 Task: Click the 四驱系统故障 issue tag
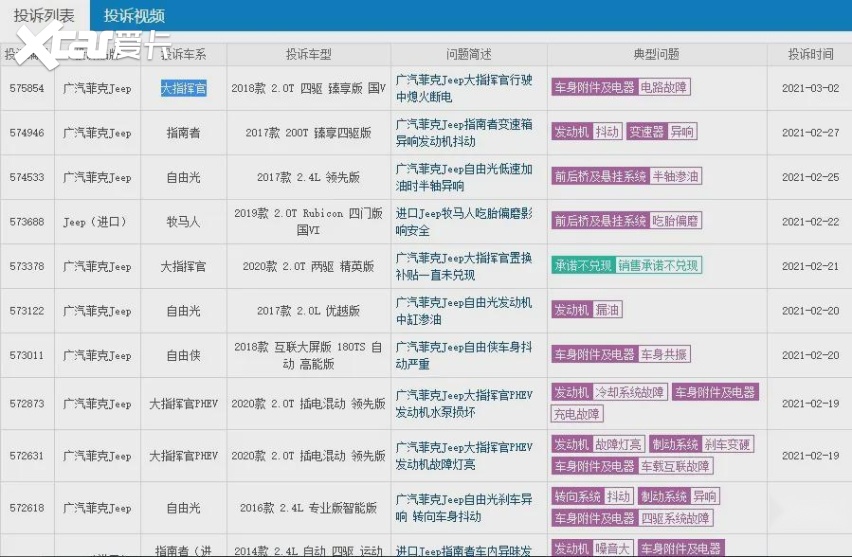click(x=676, y=518)
